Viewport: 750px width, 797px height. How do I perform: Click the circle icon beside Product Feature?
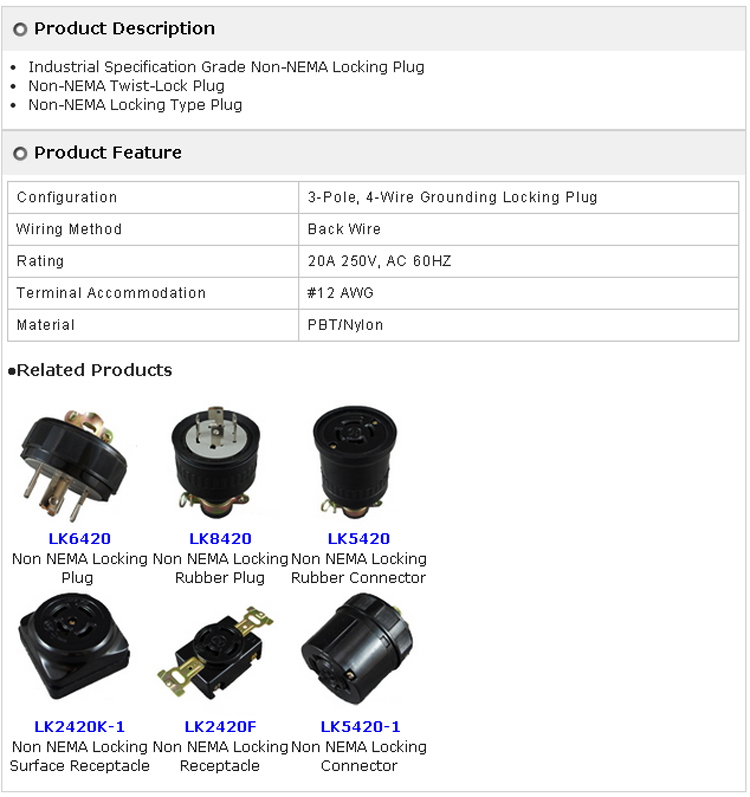tap(20, 154)
